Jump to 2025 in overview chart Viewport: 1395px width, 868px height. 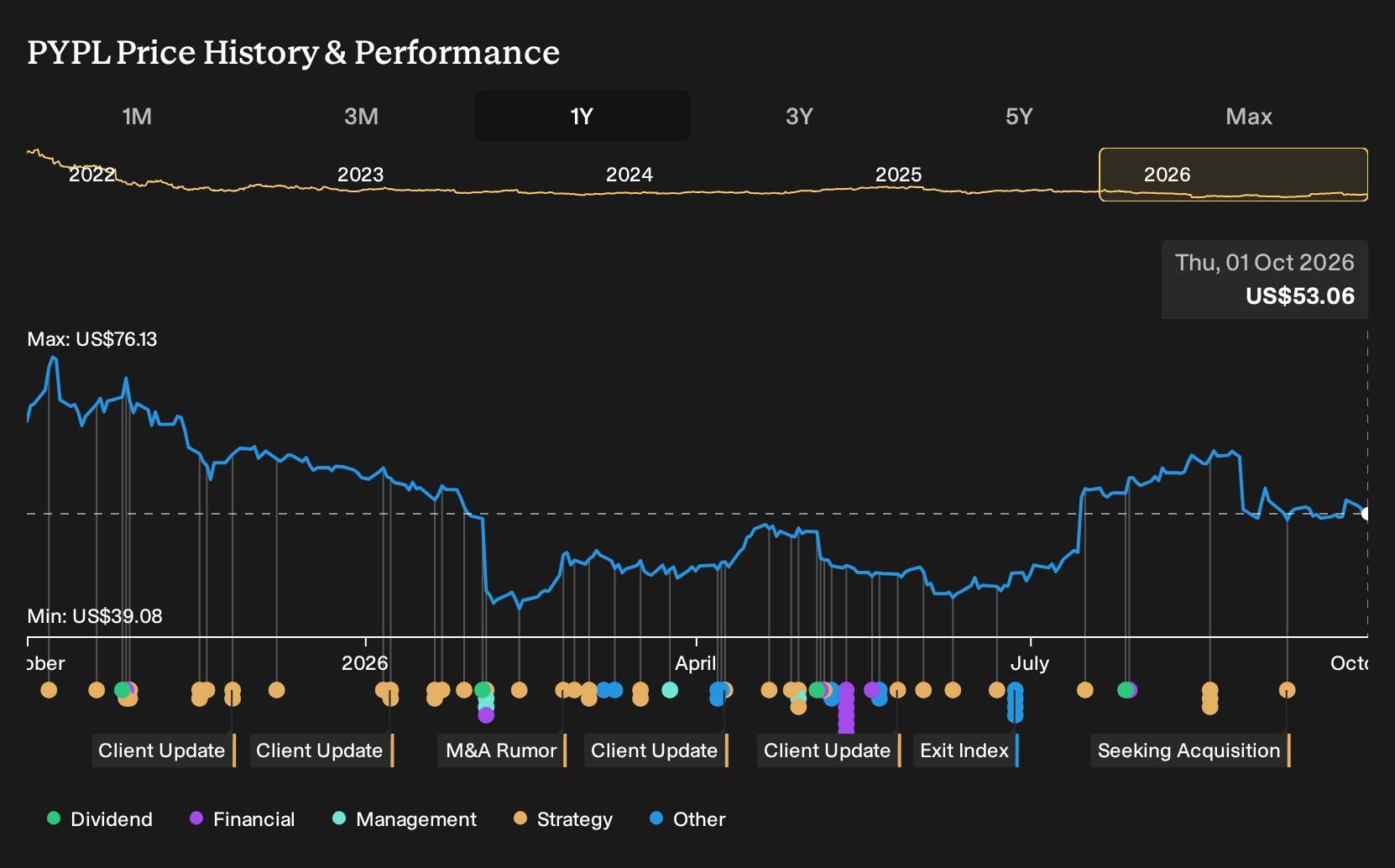click(x=898, y=175)
